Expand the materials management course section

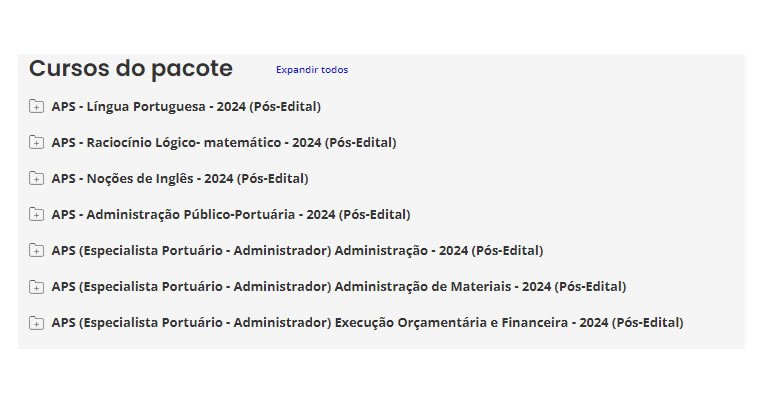pos(37,286)
